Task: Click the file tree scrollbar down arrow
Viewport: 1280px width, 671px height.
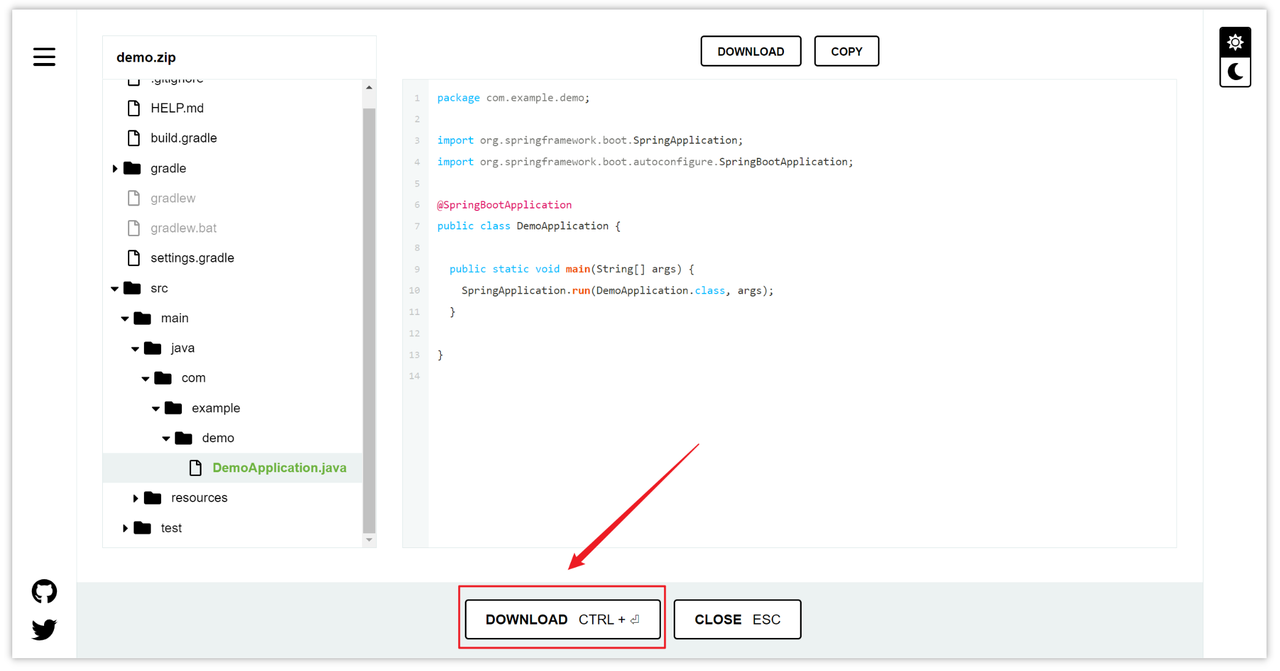Action: tap(369, 540)
